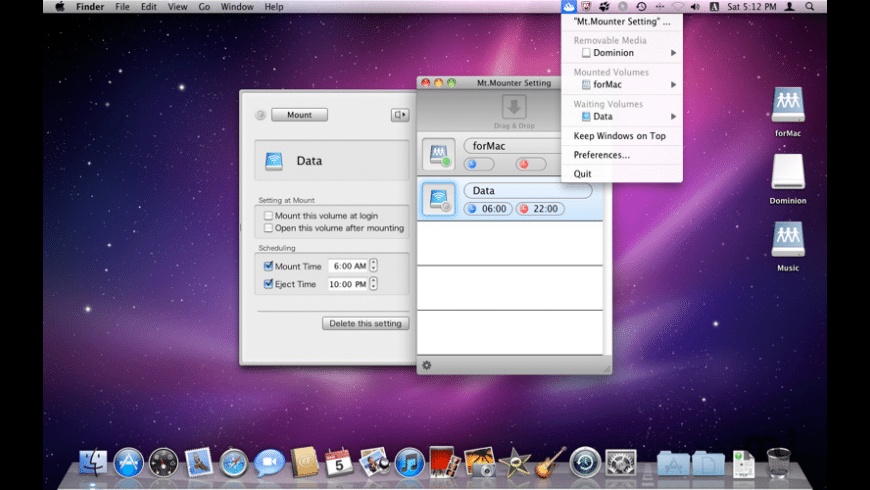Select Keep Windows on Top menu item
This screenshot has width=870, height=490.
(619, 136)
